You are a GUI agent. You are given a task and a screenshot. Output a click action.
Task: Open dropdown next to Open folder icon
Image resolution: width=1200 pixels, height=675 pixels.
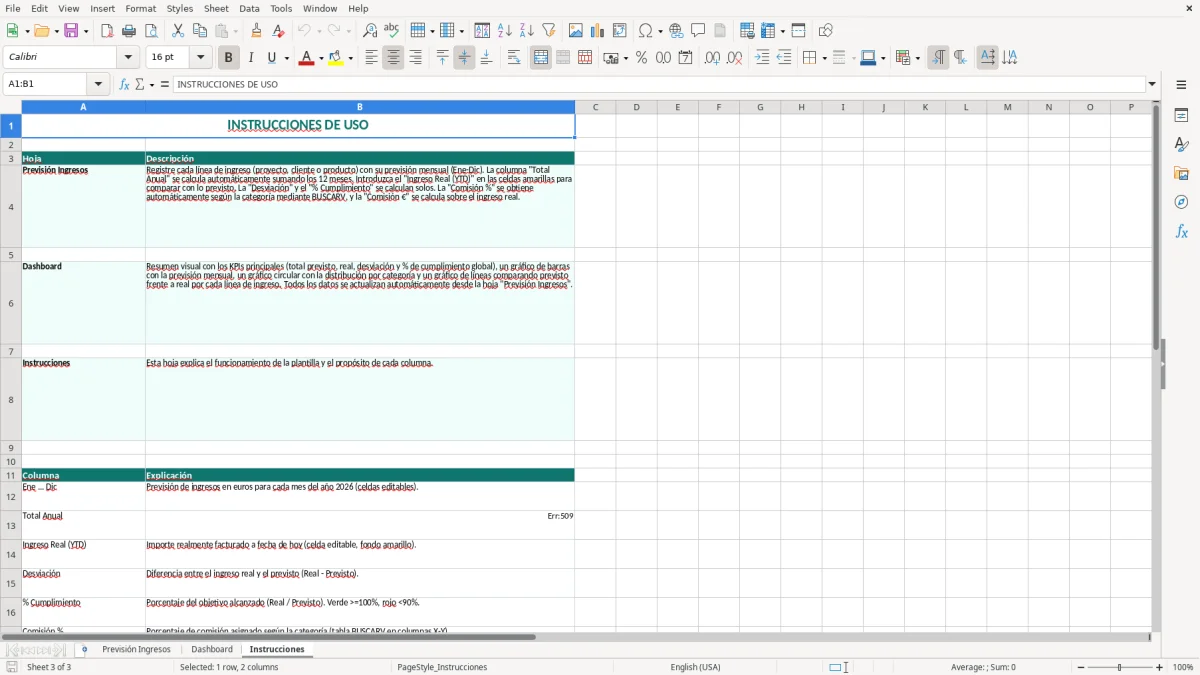coord(54,31)
